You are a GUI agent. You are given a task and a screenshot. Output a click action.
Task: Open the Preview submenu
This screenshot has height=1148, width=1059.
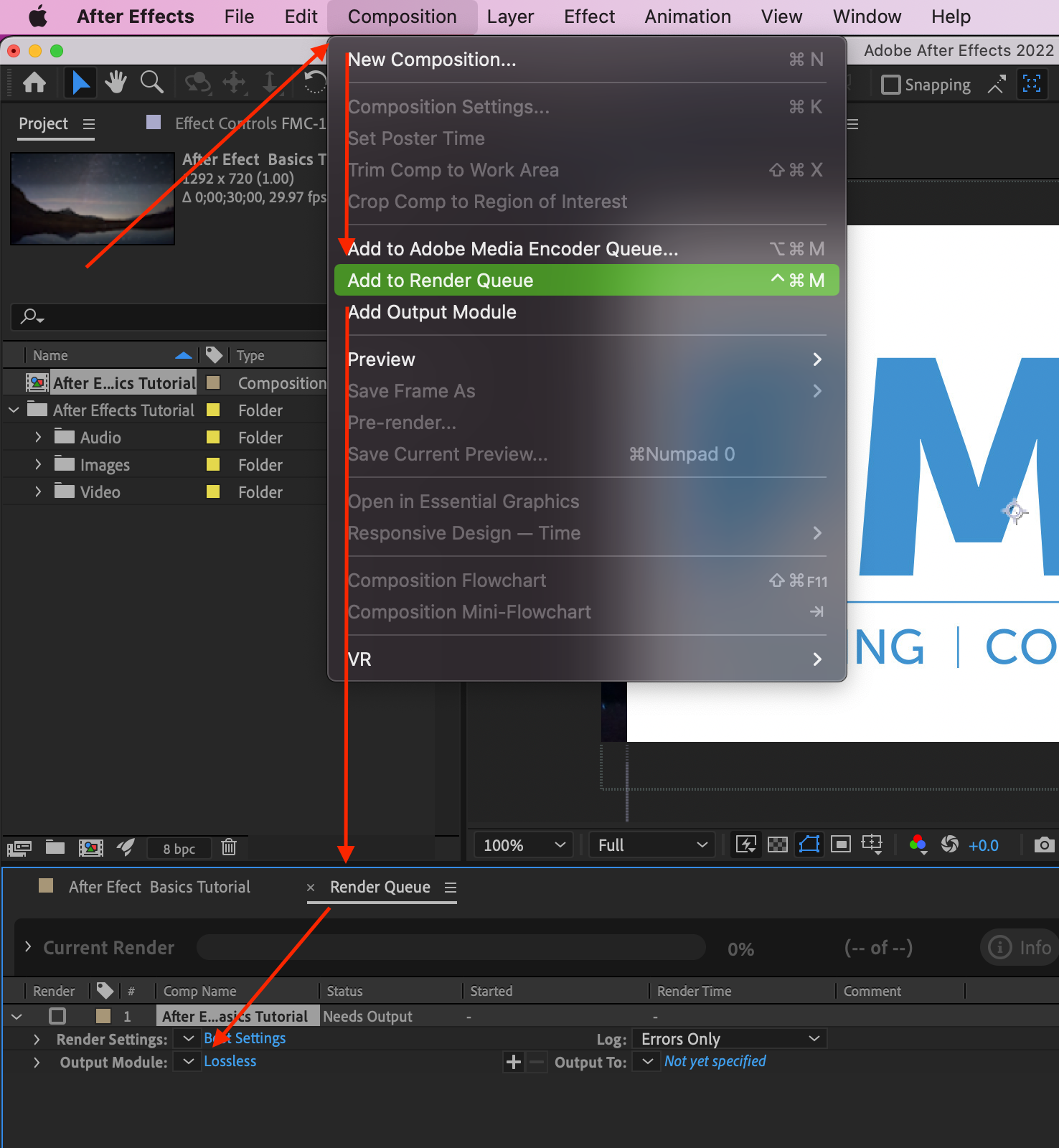point(586,359)
